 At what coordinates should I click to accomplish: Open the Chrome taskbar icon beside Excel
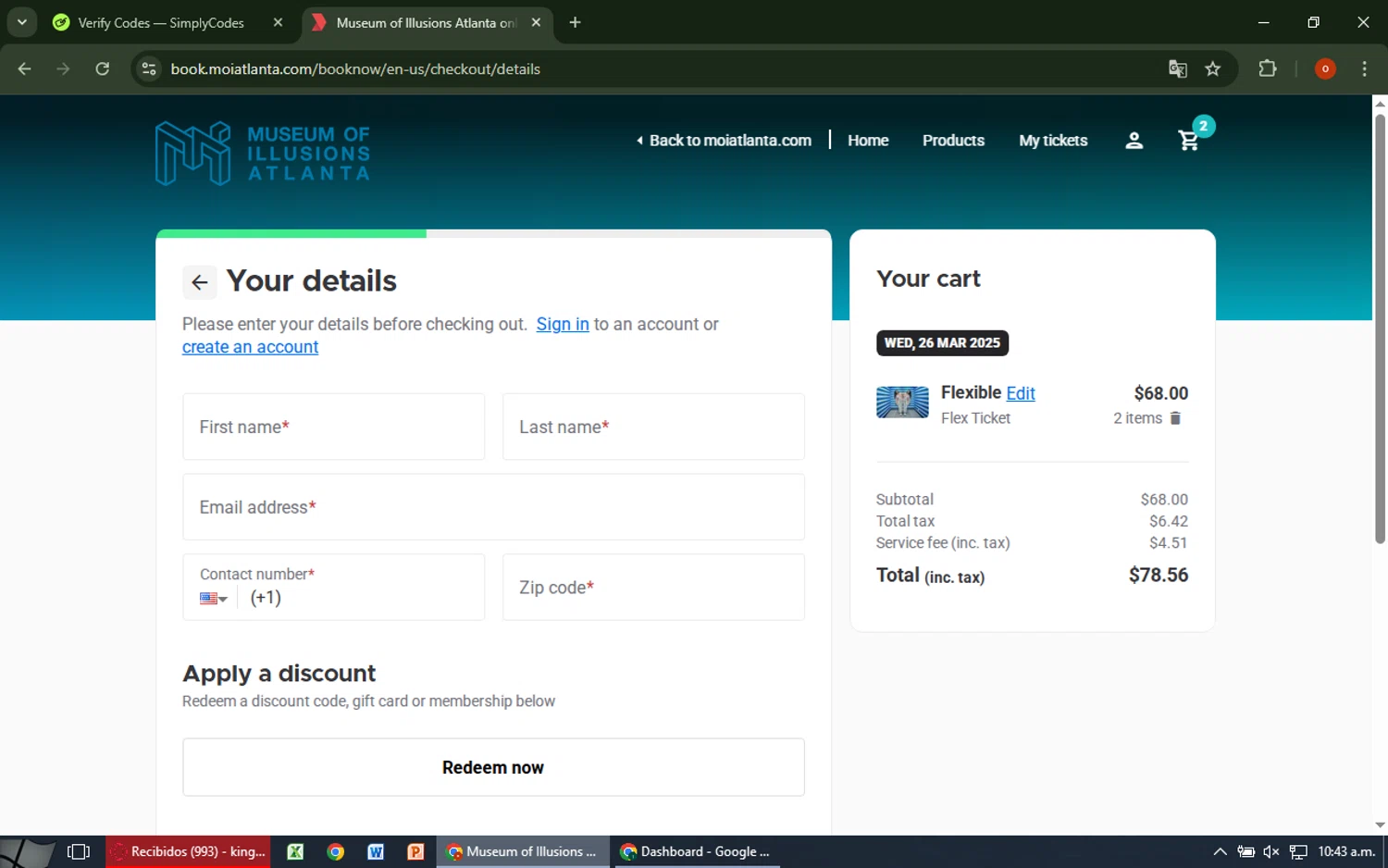[x=335, y=851]
